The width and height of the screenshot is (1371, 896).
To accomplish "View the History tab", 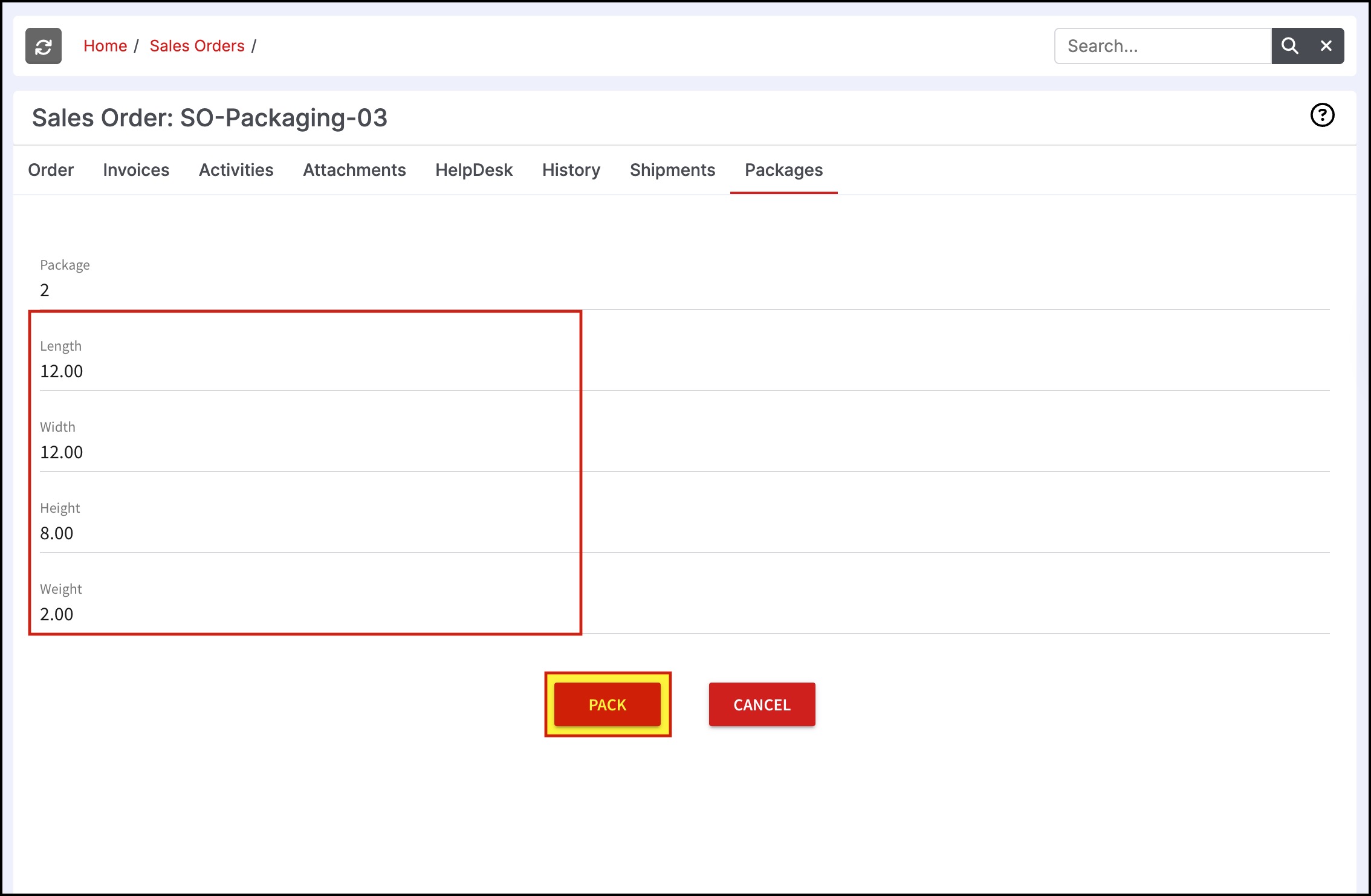I will click(571, 170).
